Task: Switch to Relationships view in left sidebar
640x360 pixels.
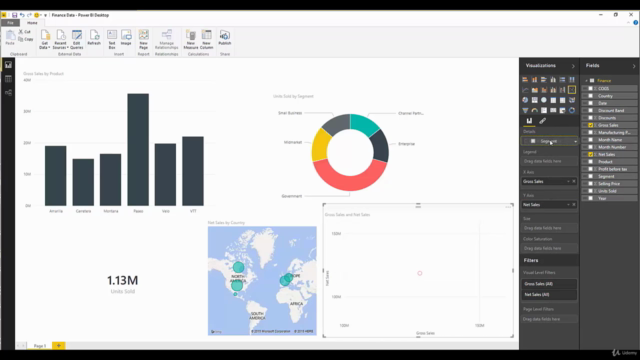Action: [8, 93]
